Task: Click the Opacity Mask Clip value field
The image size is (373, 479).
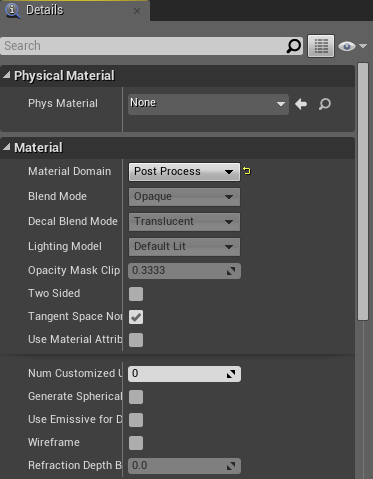Action: [184, 271]
